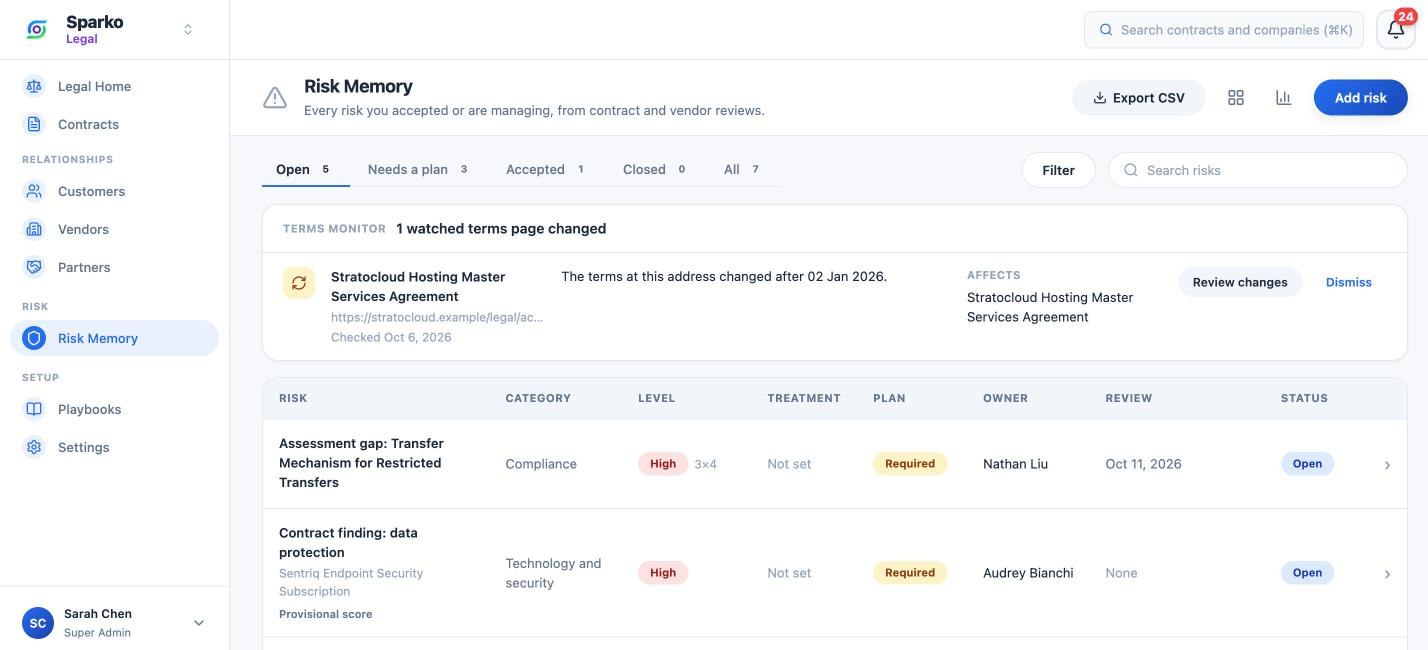Click the terms monitor refresh icon

[299, 283]
